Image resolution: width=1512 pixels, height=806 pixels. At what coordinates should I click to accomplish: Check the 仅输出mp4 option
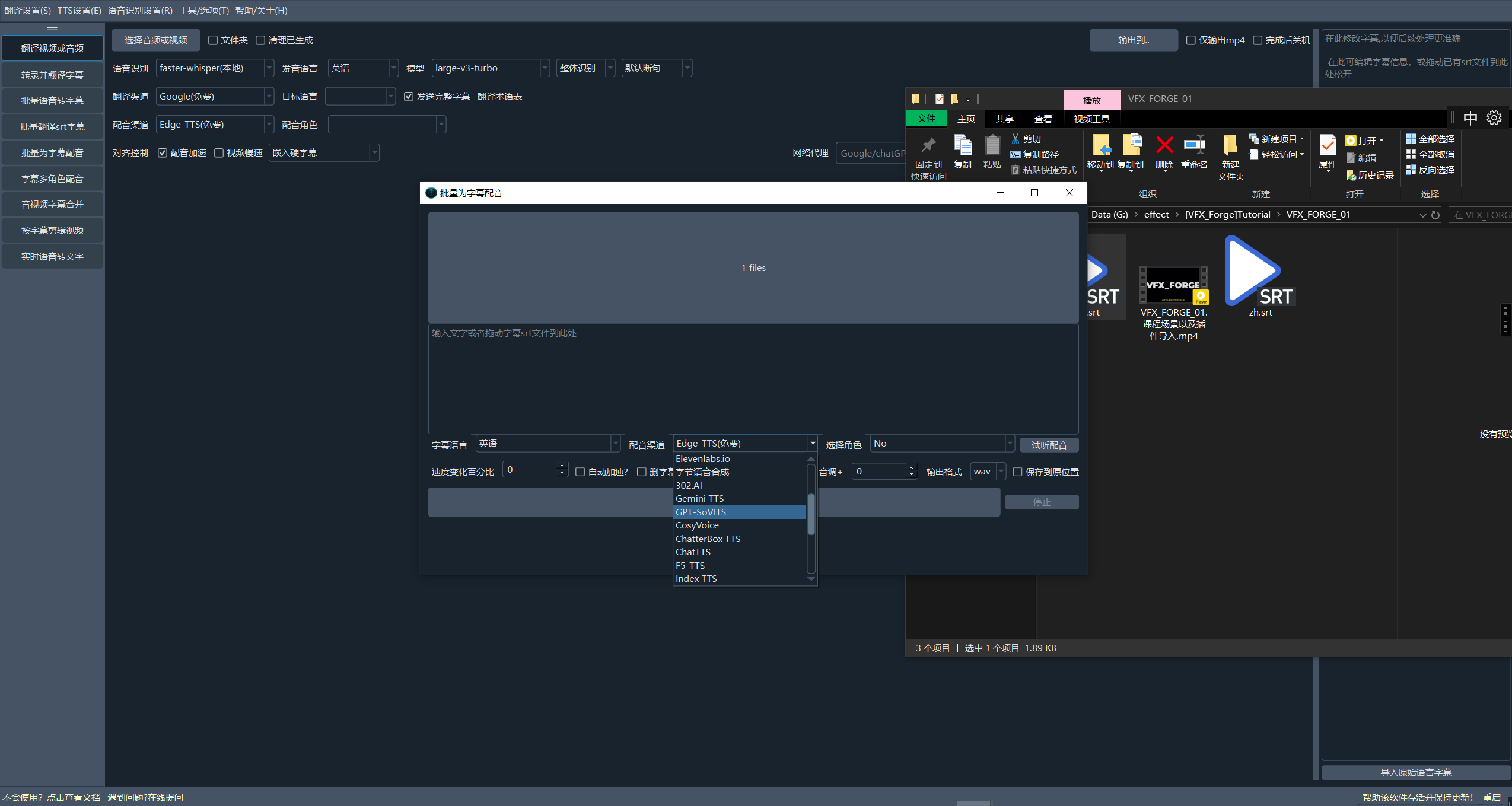click(1190, 40)
